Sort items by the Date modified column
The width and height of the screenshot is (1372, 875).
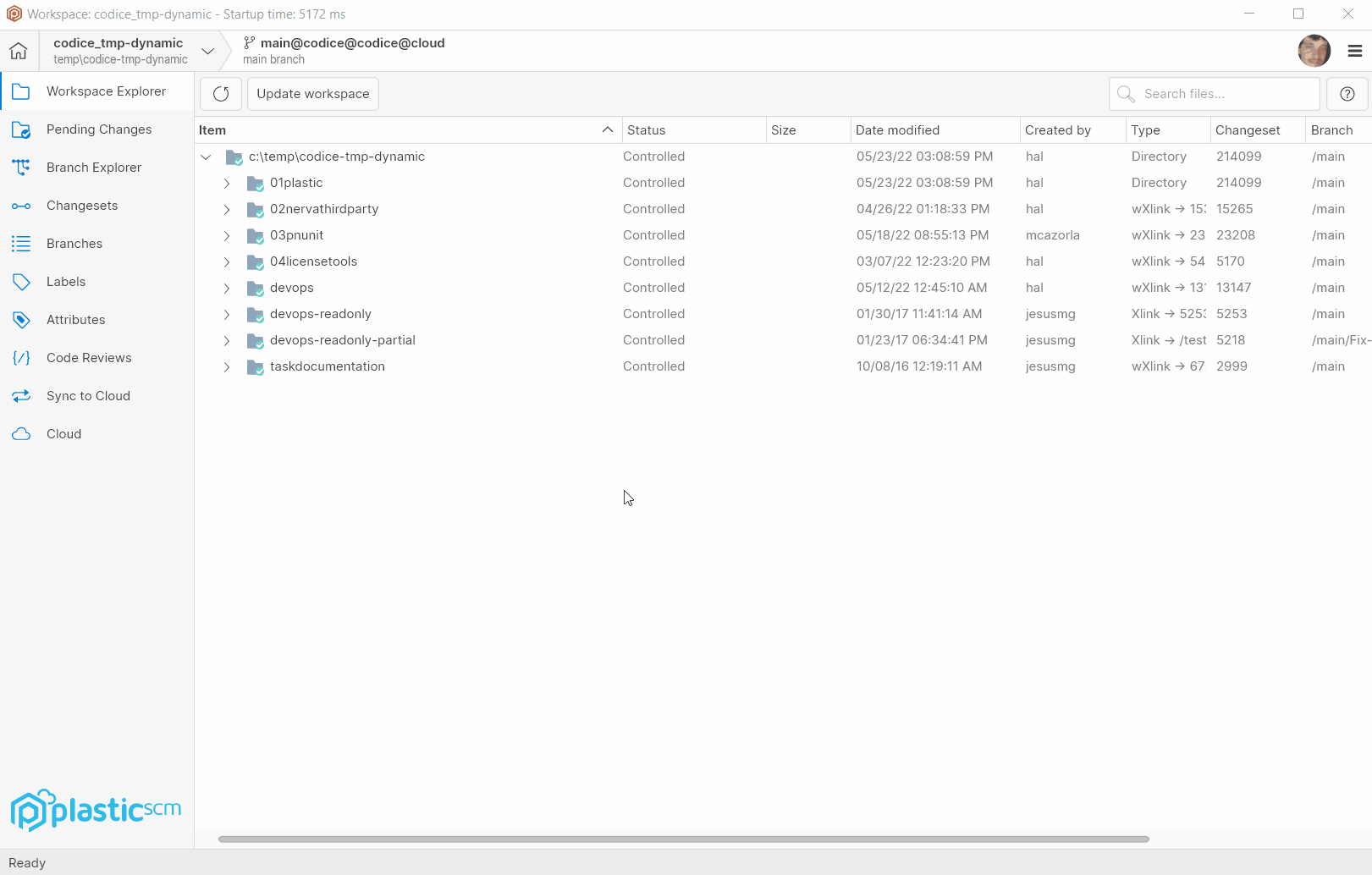tap(897, 129)
